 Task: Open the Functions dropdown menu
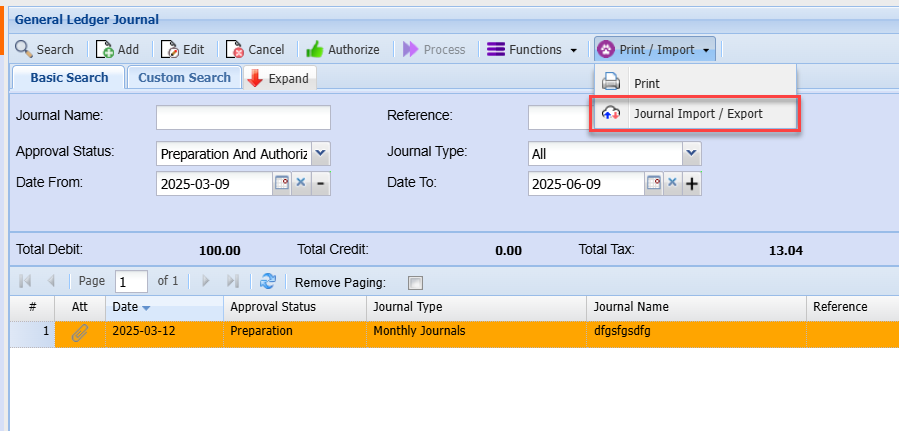coord(532,49)
